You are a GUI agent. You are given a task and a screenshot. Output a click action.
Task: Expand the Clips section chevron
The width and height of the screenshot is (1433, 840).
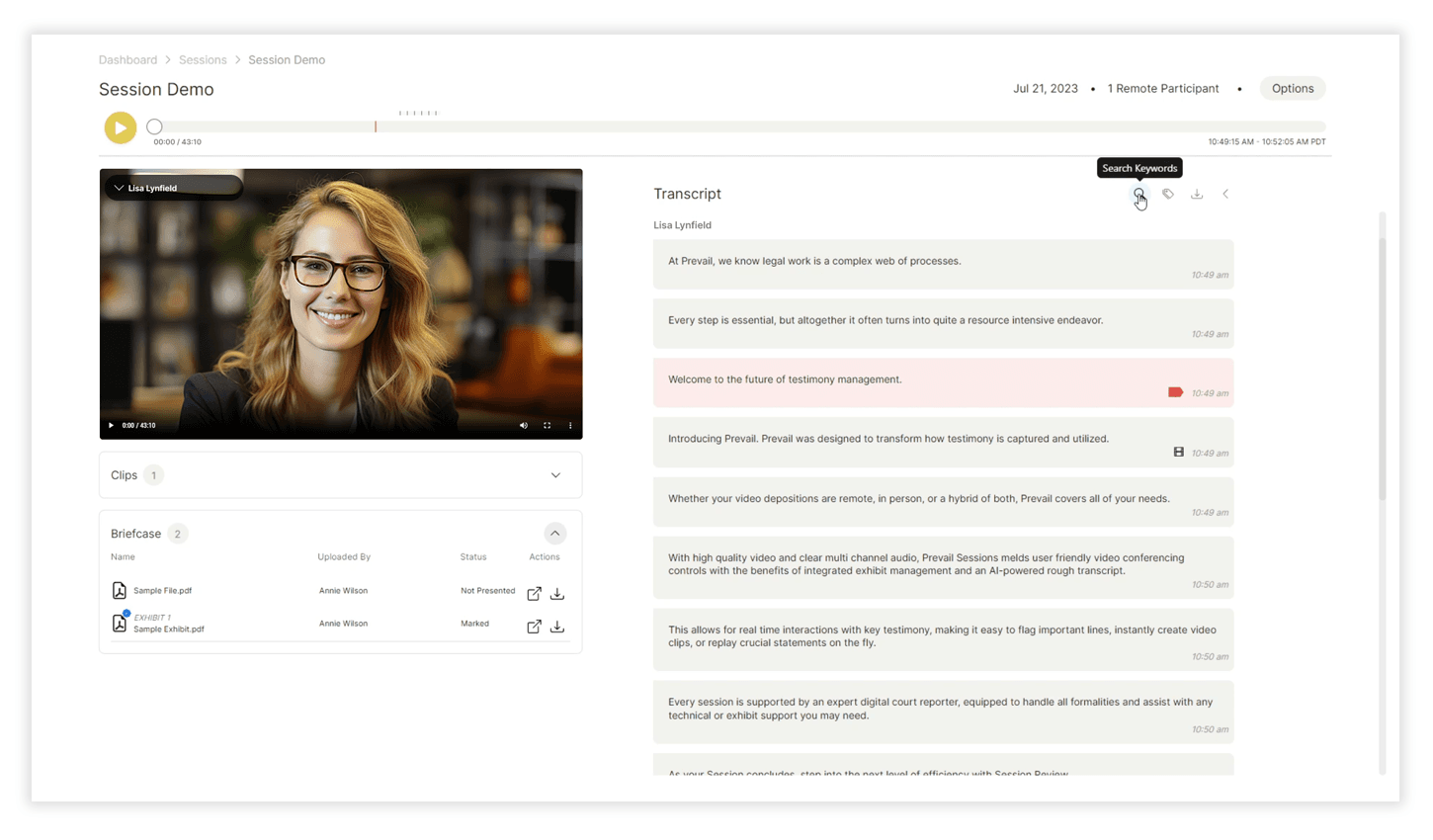tap(555, 475)
